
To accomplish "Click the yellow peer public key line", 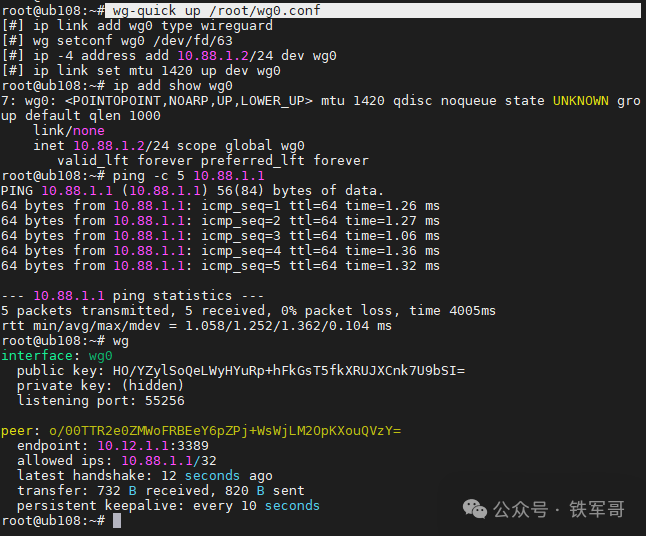I will (x=201, y=431).
